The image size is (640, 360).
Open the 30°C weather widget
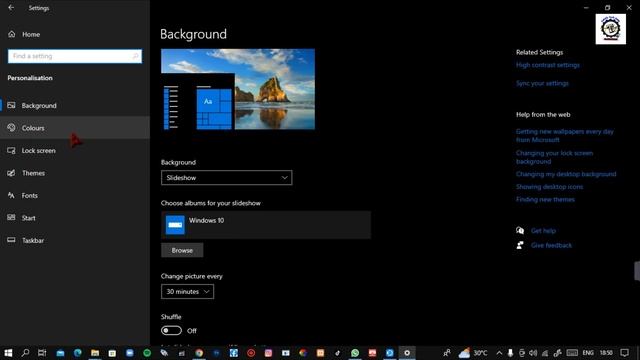(x=473, y=353)
